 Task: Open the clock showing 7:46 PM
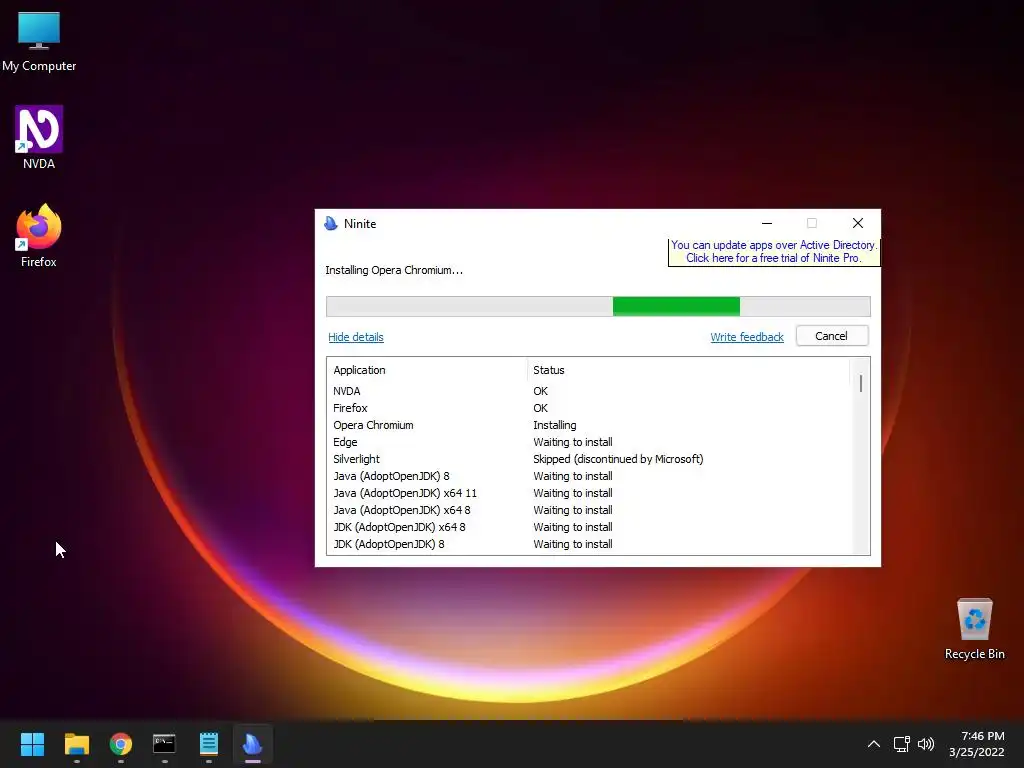pyautogui.click(x=977, y=744)
